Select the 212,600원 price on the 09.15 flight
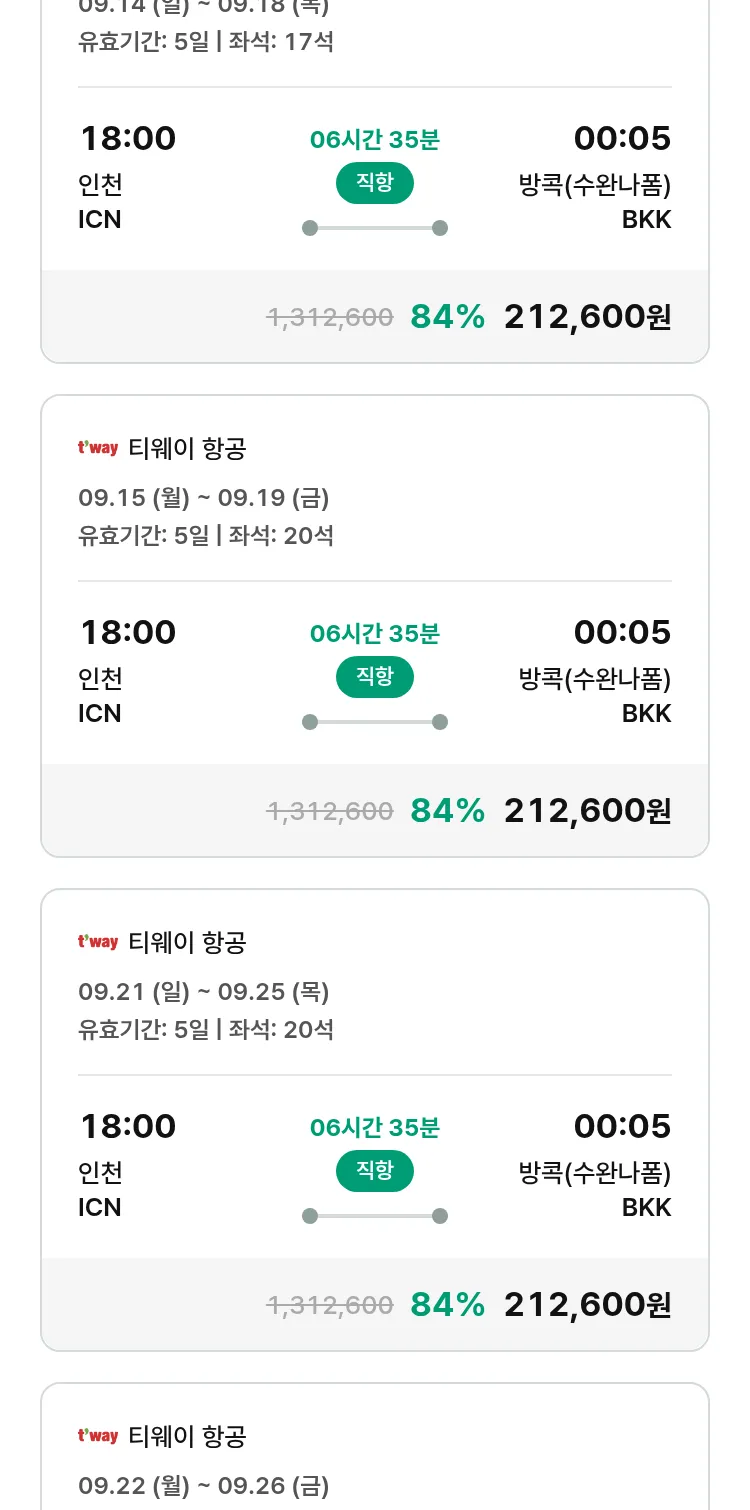The image size is (750, 1510). [587, 811]
